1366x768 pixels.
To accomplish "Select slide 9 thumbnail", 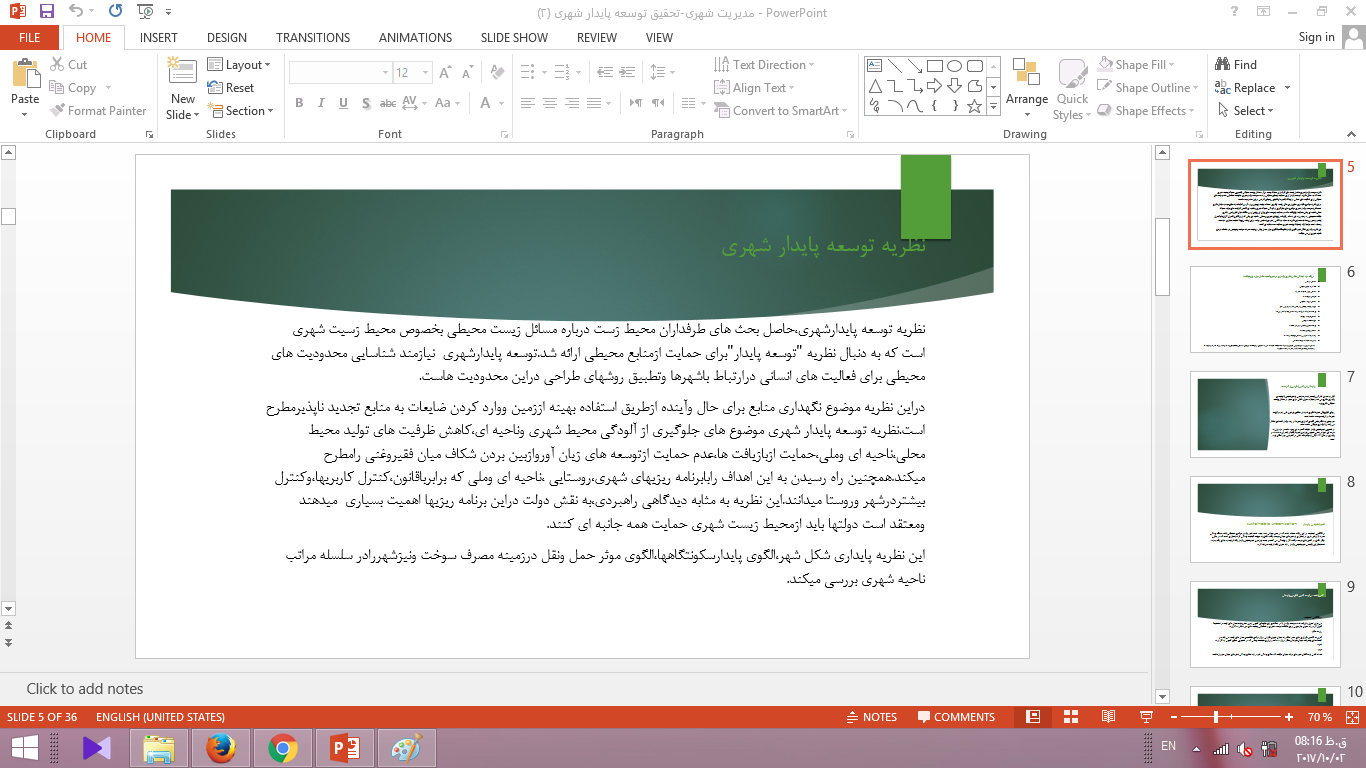I will point(1265,624).
